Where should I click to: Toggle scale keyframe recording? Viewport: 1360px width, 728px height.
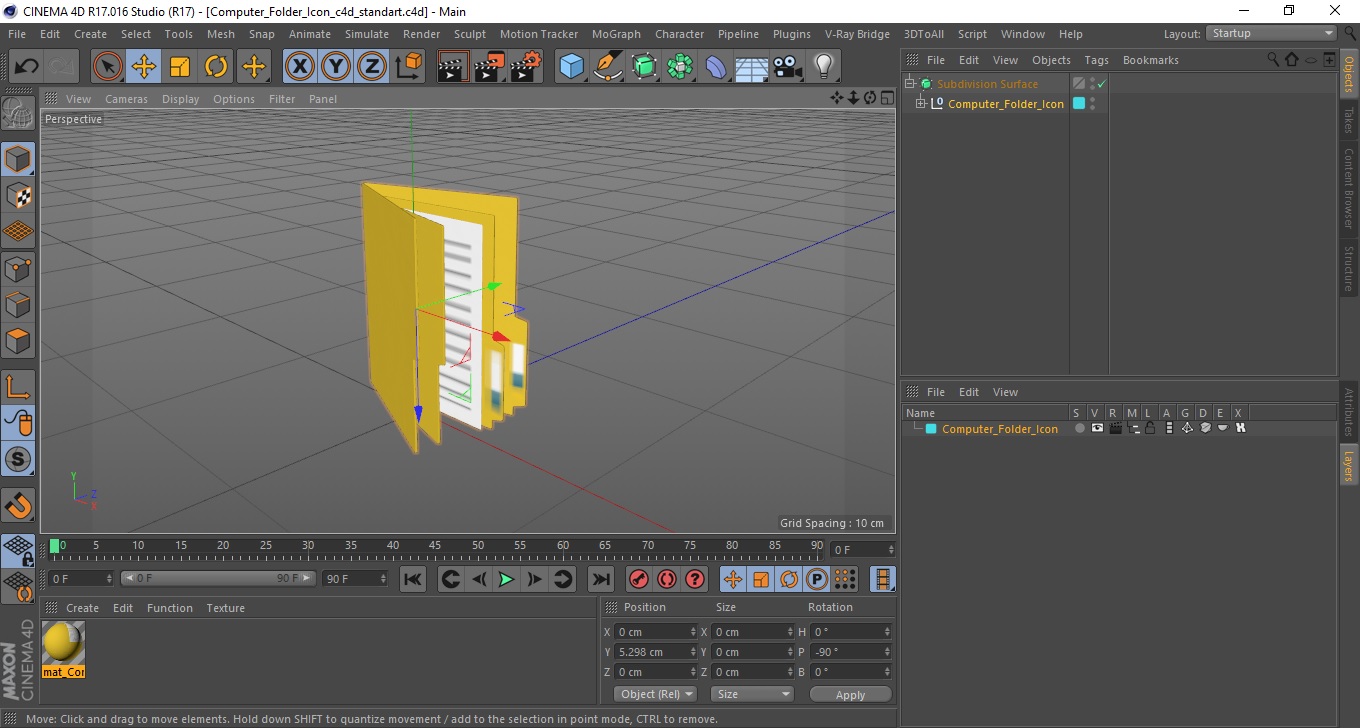761,579
